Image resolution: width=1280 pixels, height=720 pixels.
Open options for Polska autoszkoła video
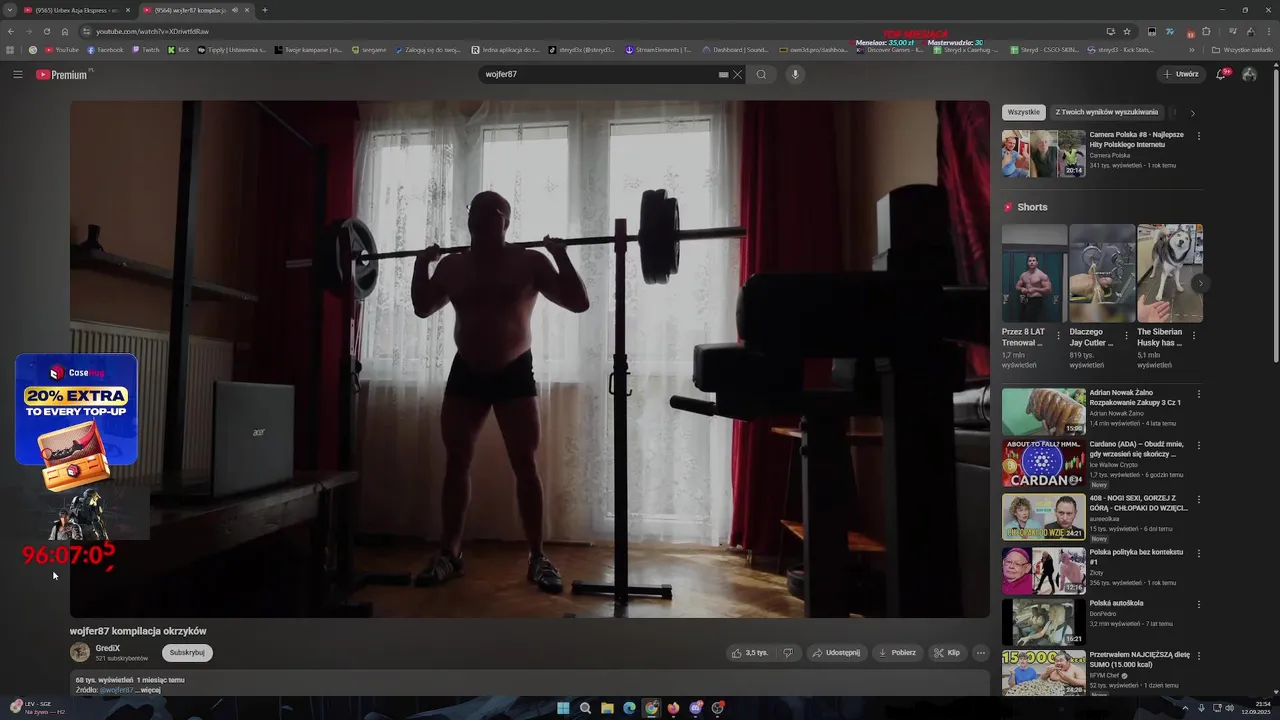1199,605
